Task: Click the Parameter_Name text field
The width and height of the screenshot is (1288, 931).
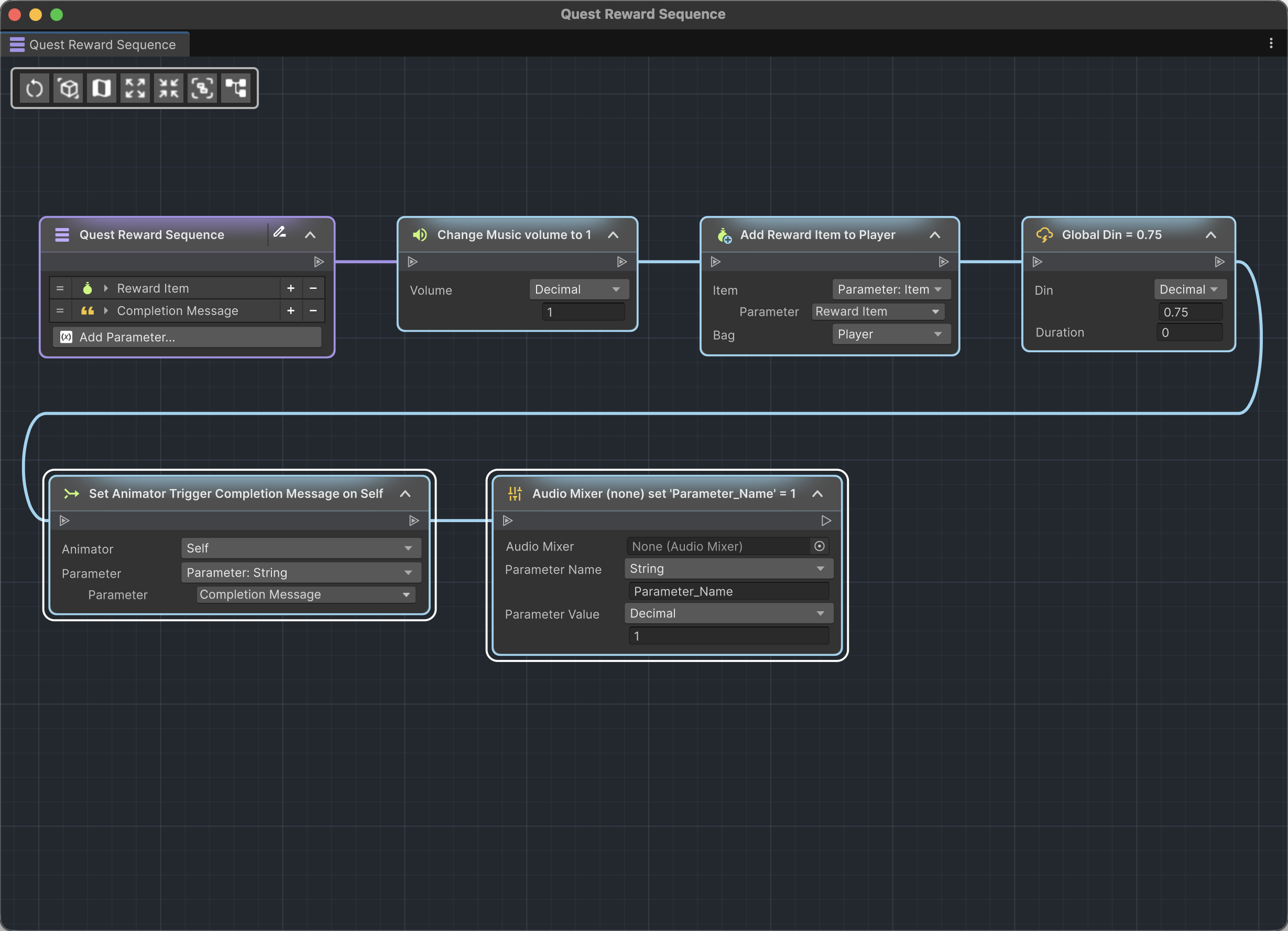Action: coord(728,591)
